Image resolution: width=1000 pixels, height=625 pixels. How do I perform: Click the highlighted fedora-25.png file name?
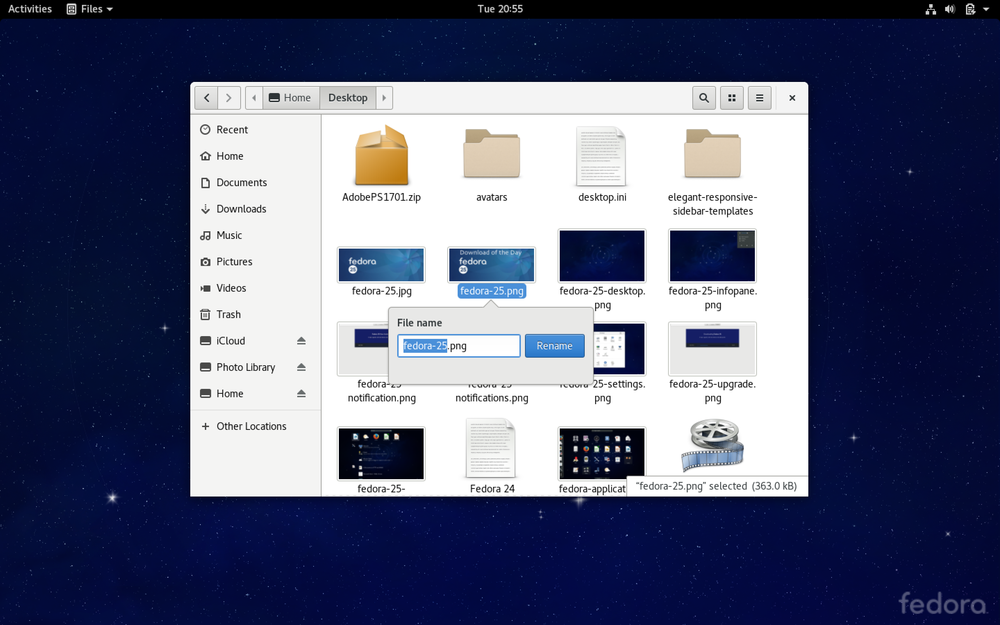click(x=492, y=291)
